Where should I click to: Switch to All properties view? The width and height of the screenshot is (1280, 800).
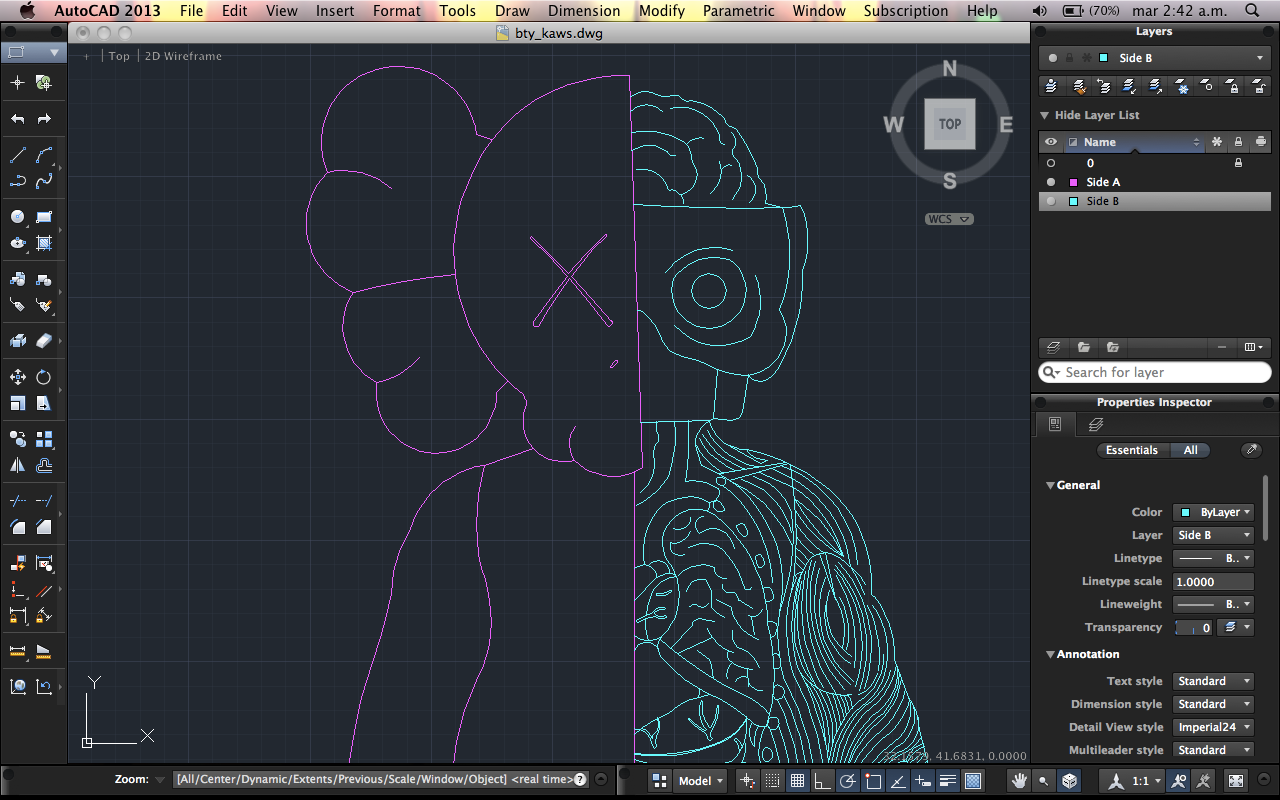coord(1191,450)
